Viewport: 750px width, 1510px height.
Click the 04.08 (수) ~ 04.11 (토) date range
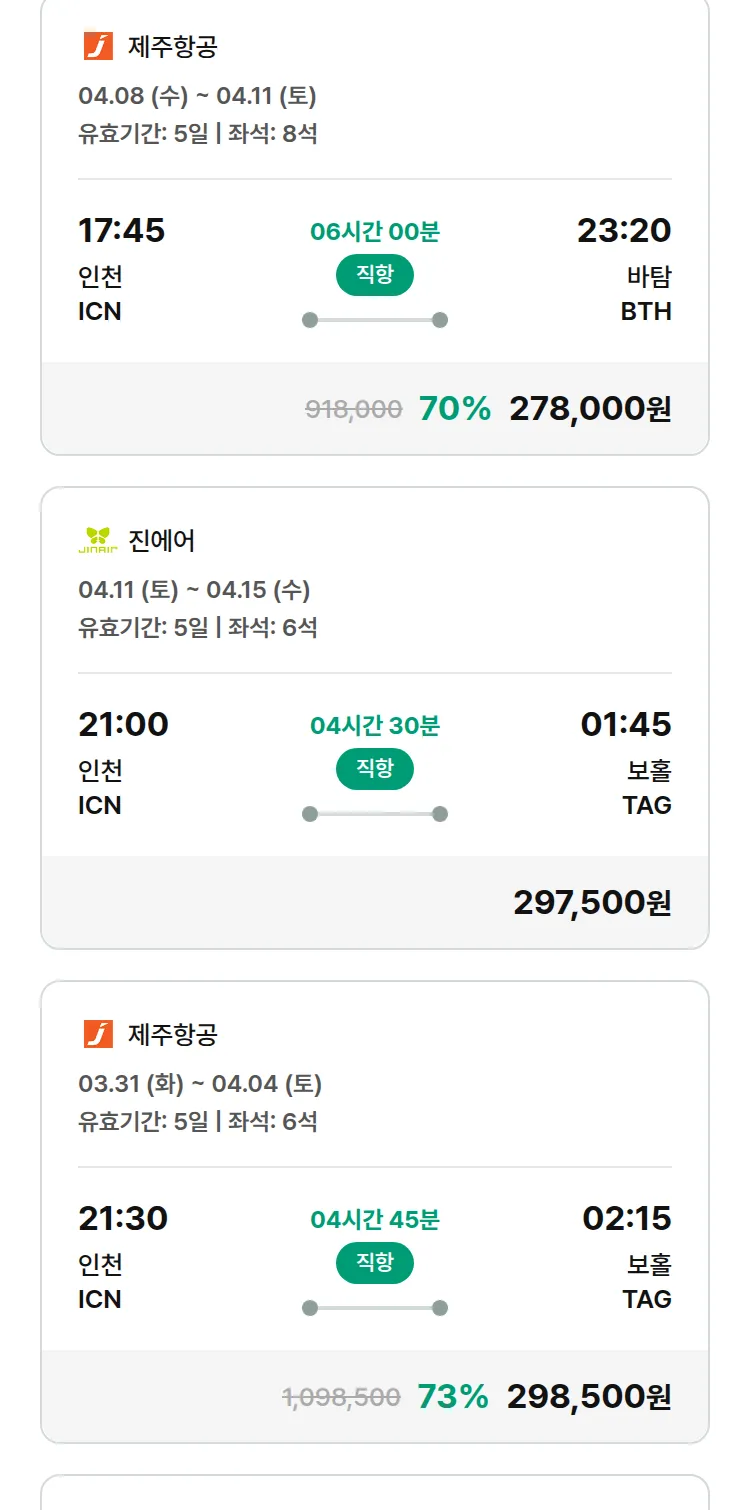point(197,96)
